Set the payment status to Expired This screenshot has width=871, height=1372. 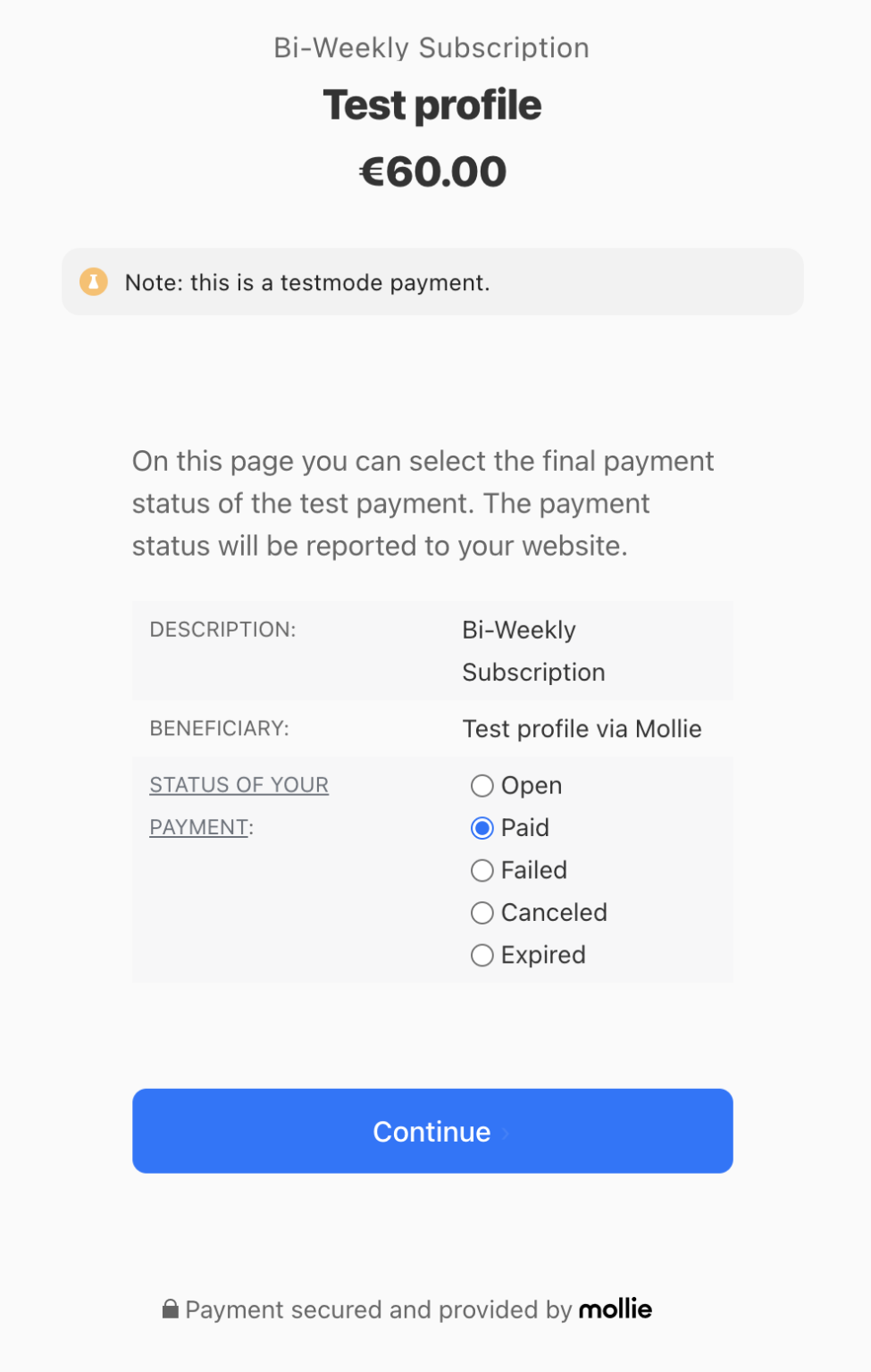point(482,955)
